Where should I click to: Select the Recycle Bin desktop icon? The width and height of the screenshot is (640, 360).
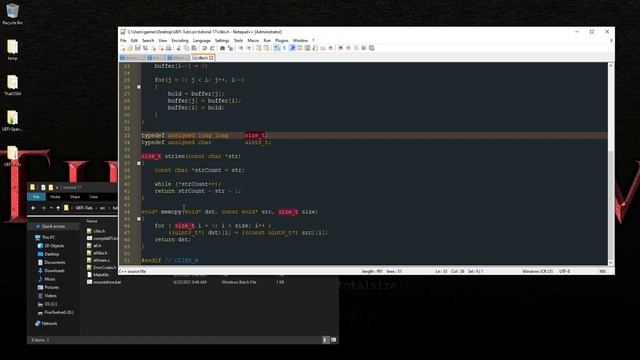pos(12,14)
